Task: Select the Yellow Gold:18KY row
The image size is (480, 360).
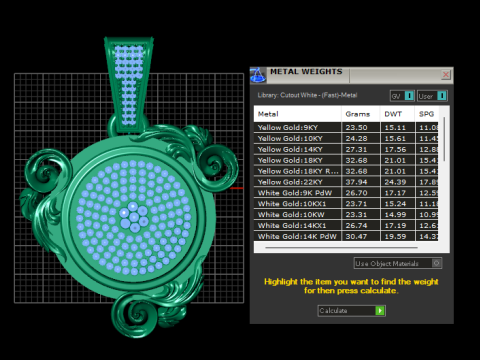Action: pyautogui.click(x=346, y=160)
